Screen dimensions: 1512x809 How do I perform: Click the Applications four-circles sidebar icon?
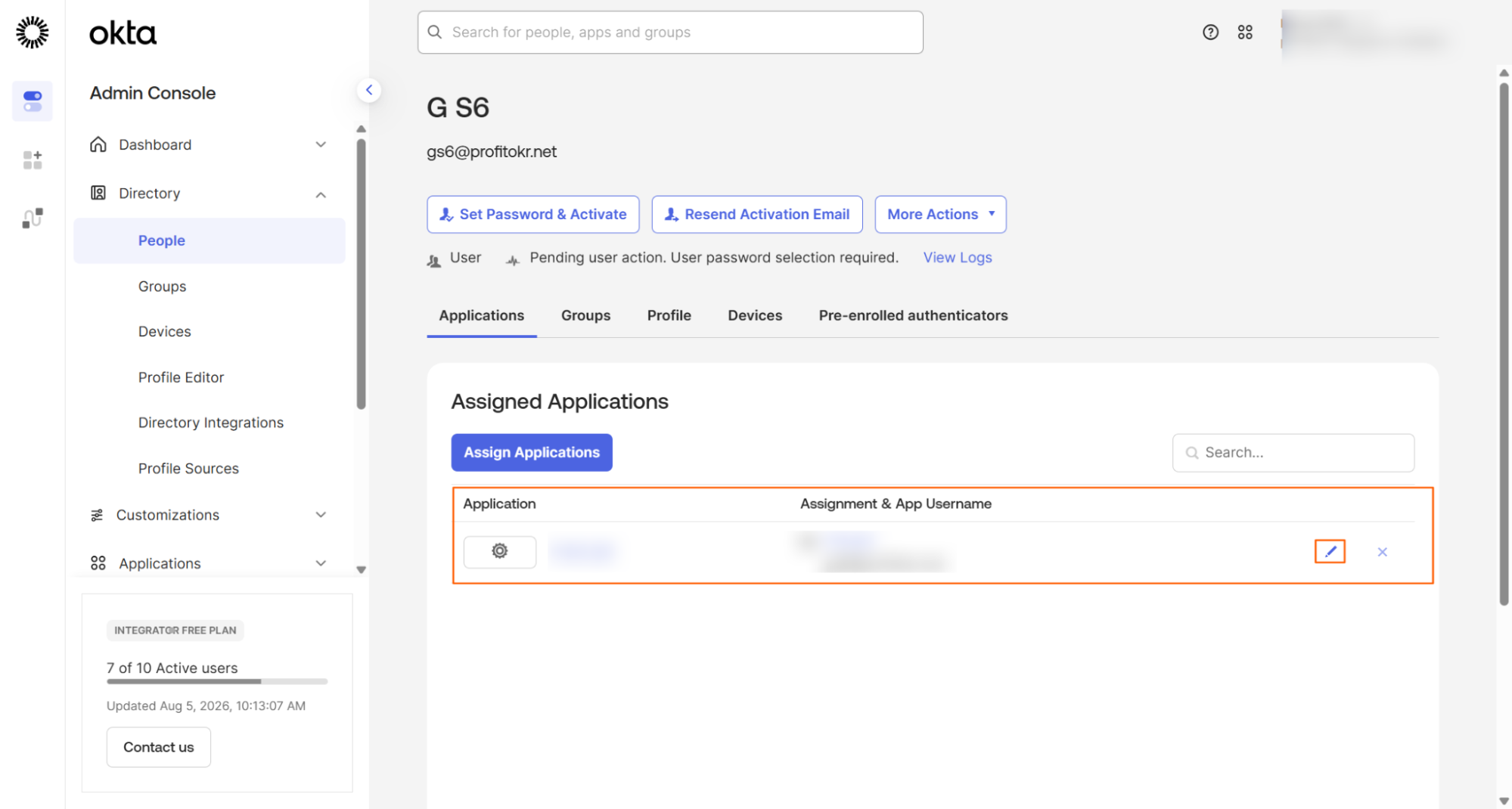[98, 563]
